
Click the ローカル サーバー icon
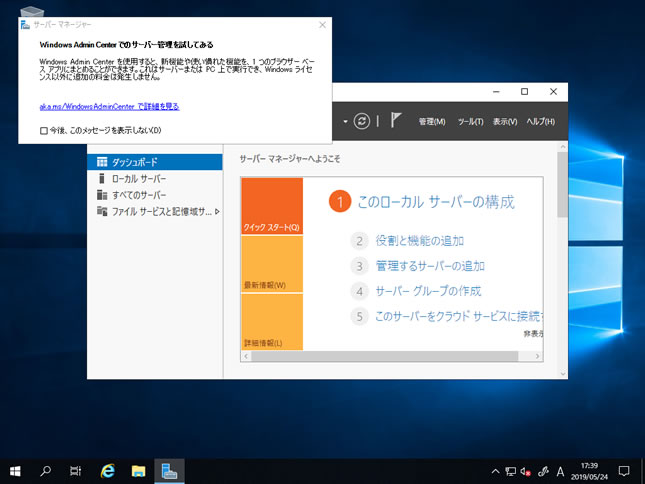[x=102, y=178]
